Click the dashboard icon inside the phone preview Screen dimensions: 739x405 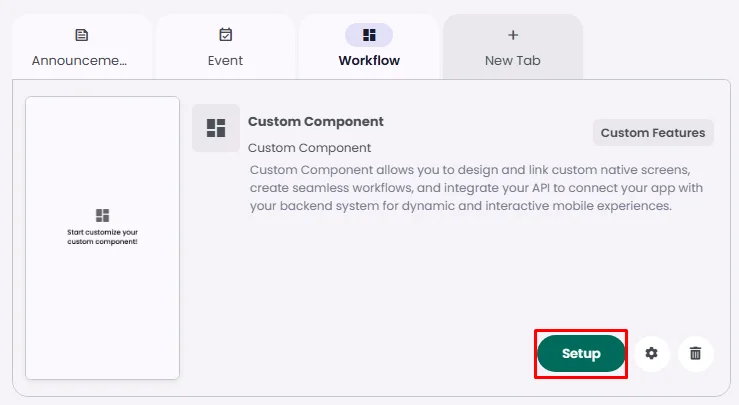(x=102, y=215)
